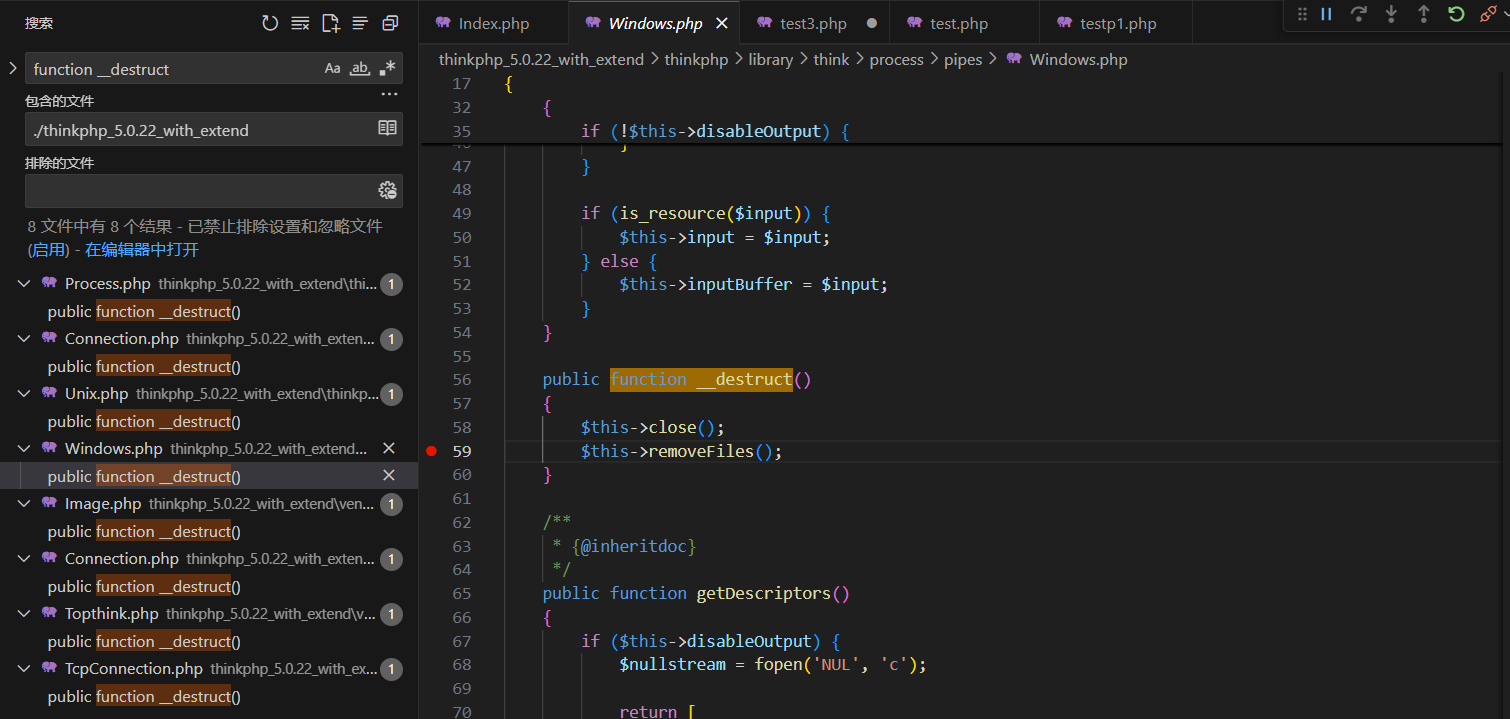1510x719 pixels.
Task: Select Process.php in search results
Action: tap(107, 284)
